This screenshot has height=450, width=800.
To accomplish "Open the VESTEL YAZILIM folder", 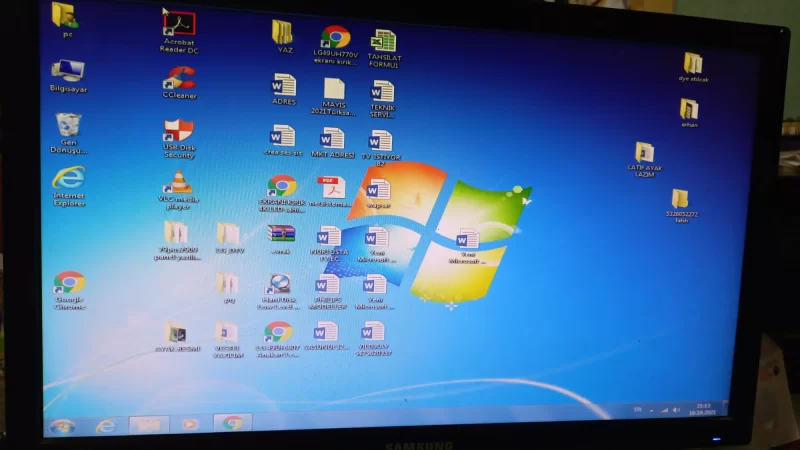I will click(x=227, y=340).
